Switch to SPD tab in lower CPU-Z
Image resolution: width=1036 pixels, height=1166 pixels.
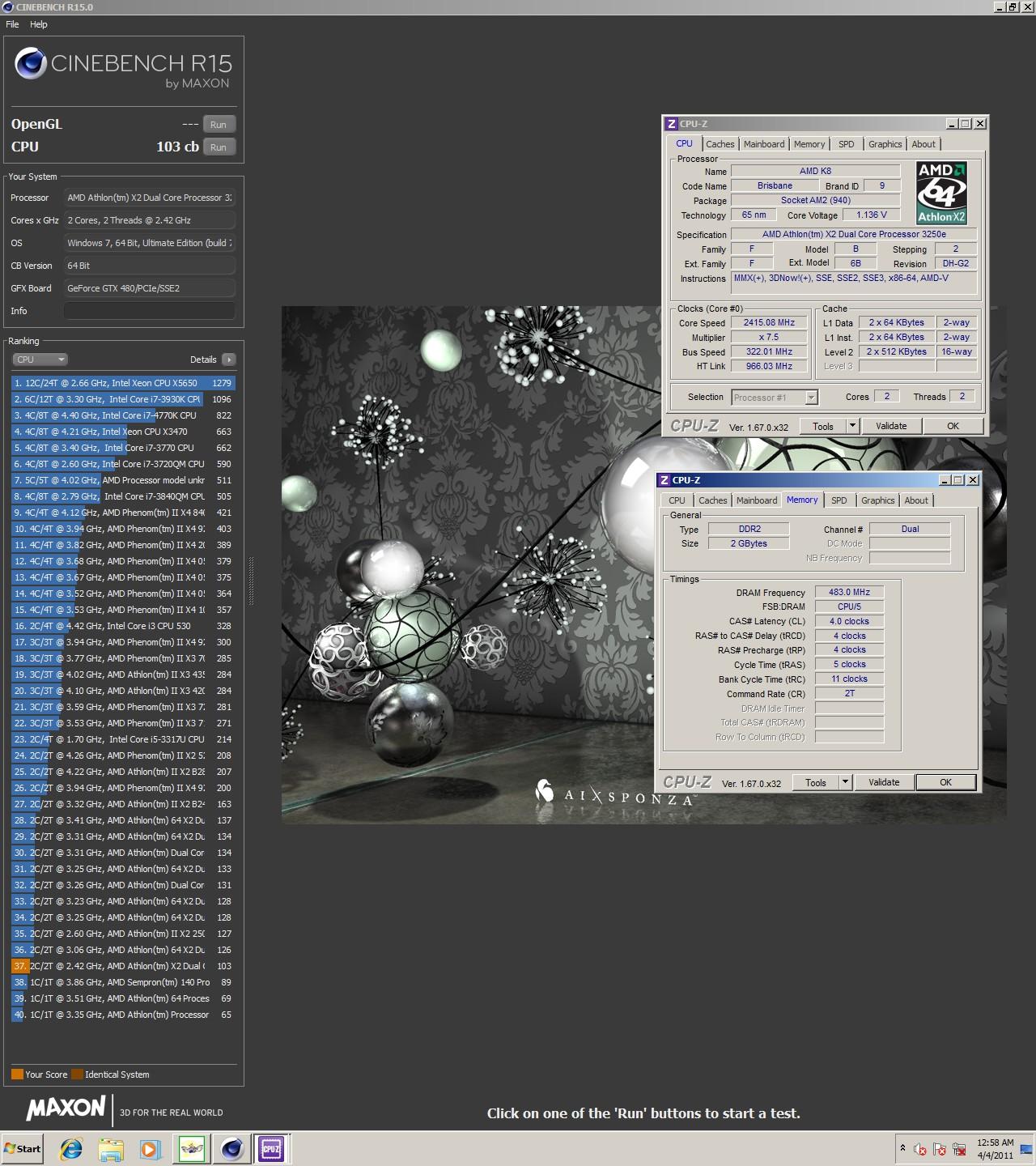click(x=839, y=500)
